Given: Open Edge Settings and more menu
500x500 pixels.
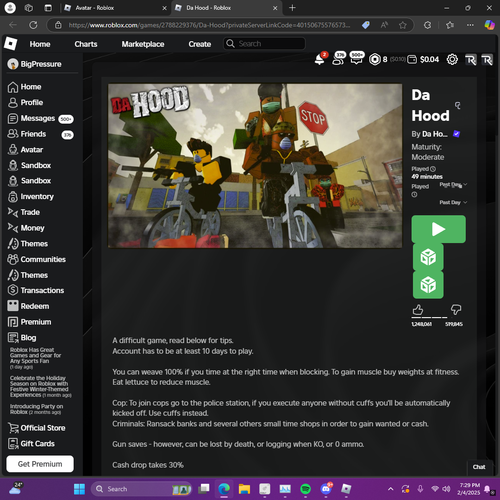Looking at the screenshot, I should (470, 25).
